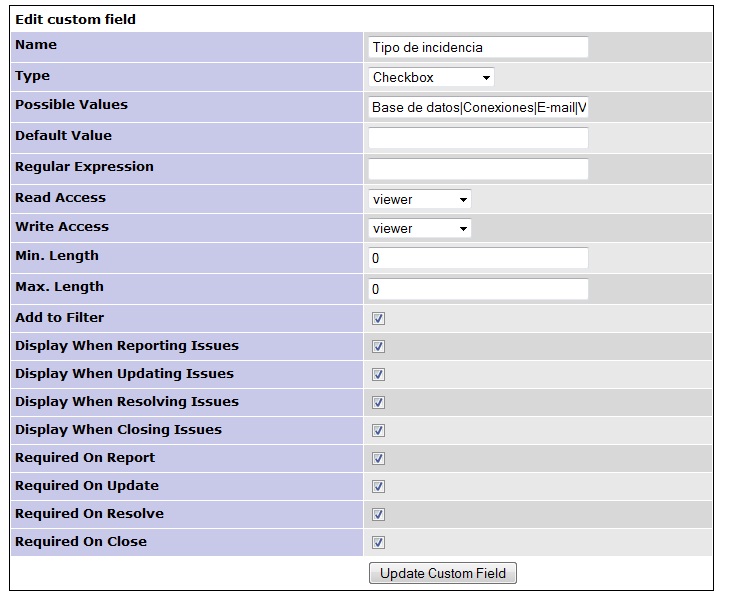Click the Max. Length input field
Viewport: 737px width, 603px height.
(x=478, y=290)
